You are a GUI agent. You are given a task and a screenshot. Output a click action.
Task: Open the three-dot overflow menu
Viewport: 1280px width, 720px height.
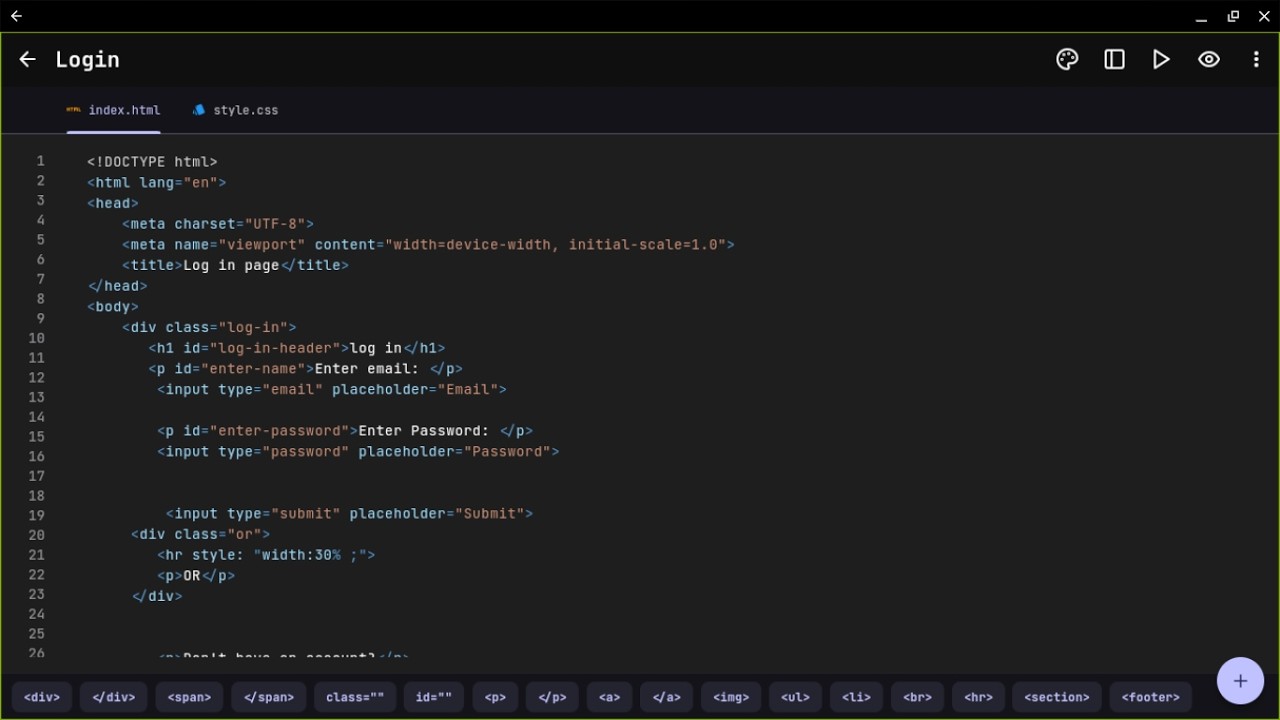1256,59
